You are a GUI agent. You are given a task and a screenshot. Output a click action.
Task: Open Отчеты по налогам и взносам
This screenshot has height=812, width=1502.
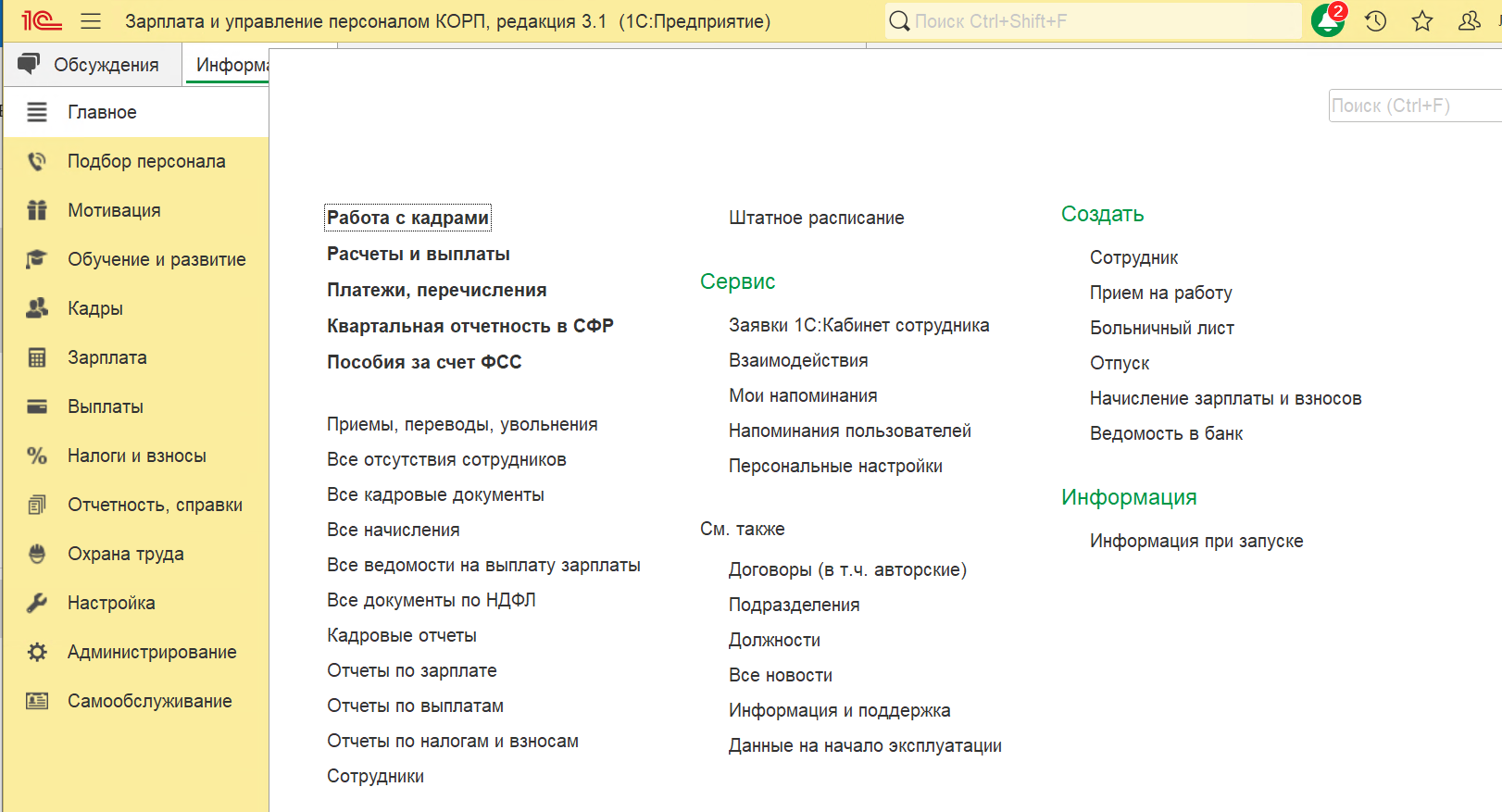[453, 741]
